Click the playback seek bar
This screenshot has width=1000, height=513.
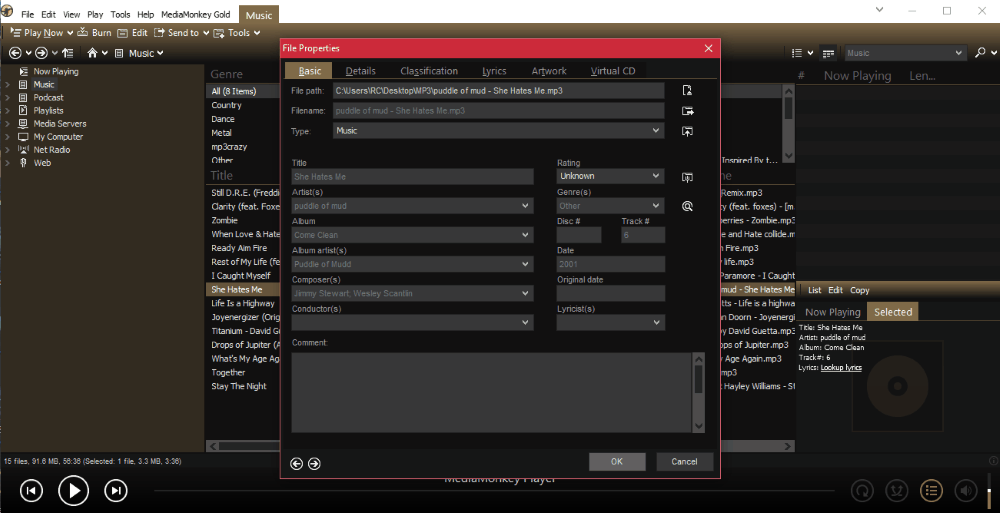[x=494, y=491]
